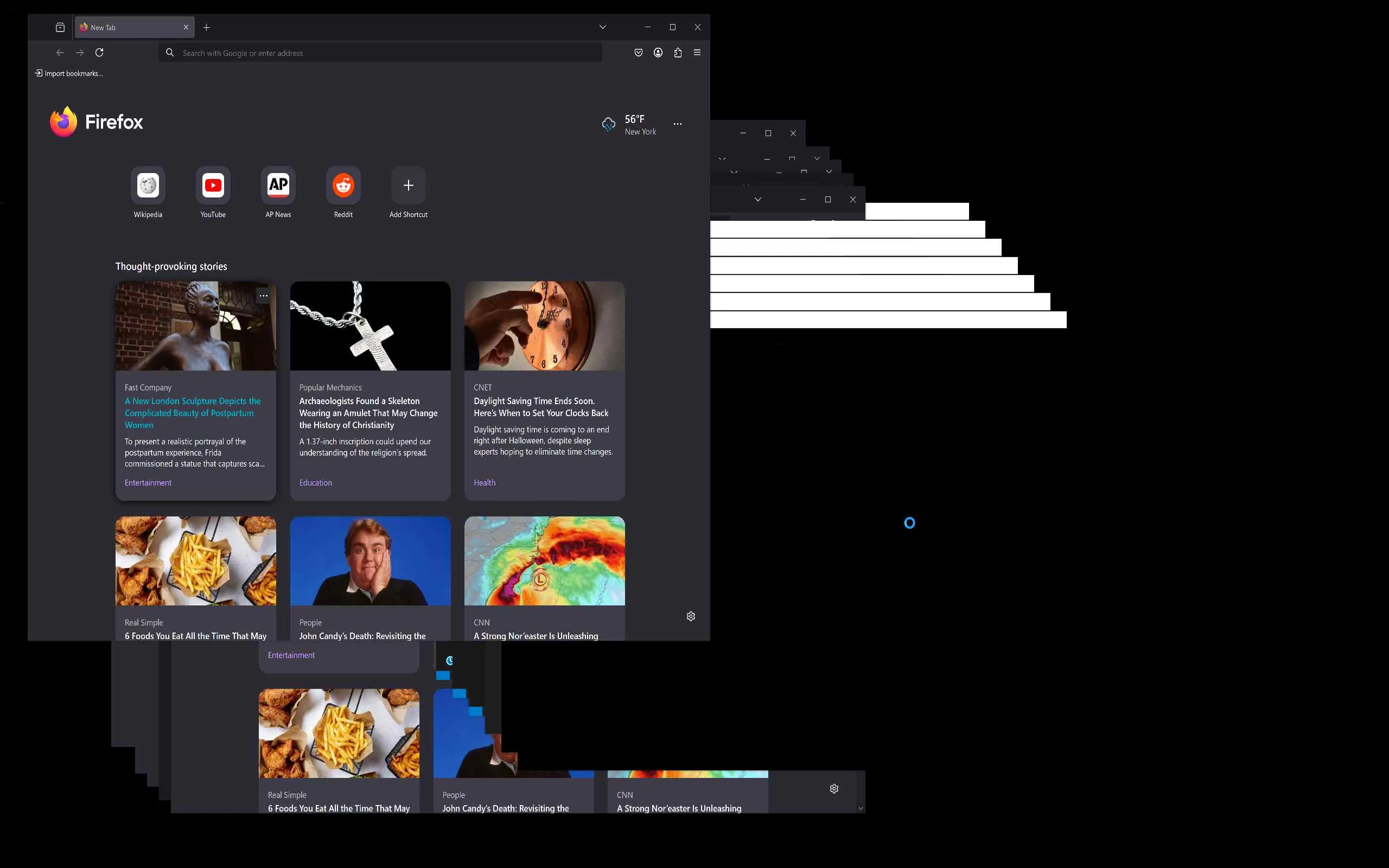The image size is (1389, 868).
Task: Open the Extensions puzzle icon
Action: [678, 53]
